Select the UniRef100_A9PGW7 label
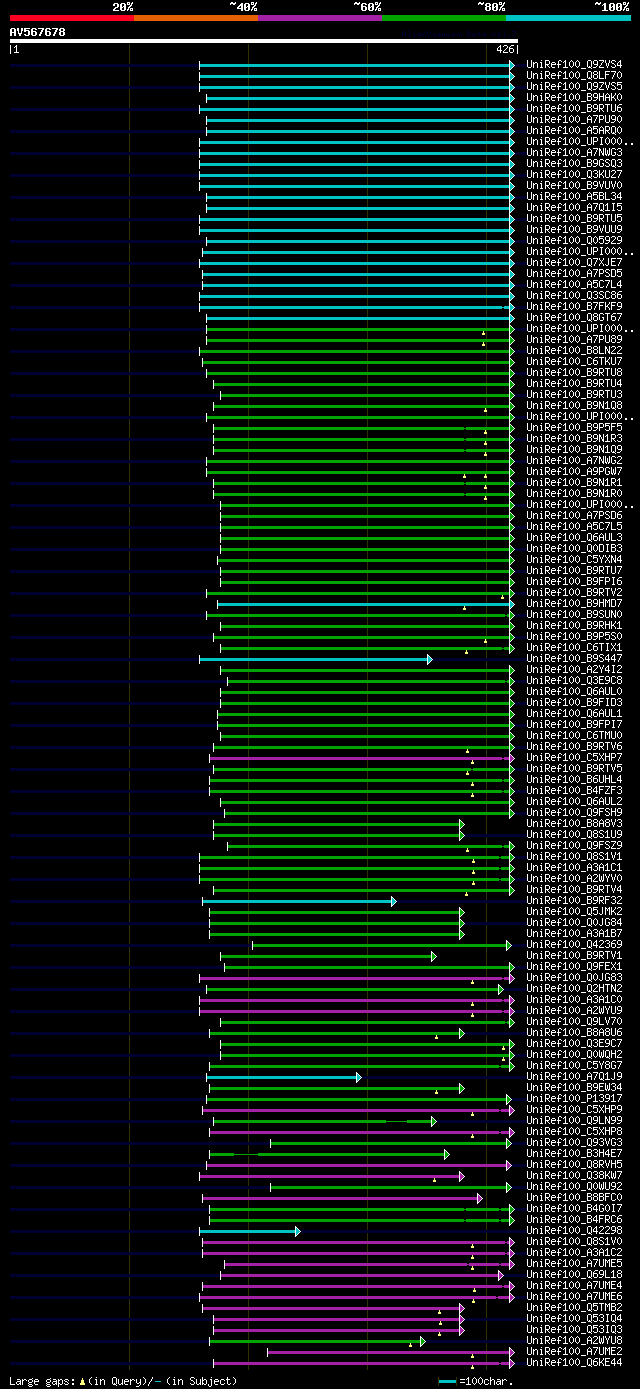The width and height of the screenshot is (640, 1389). [575, 471]
